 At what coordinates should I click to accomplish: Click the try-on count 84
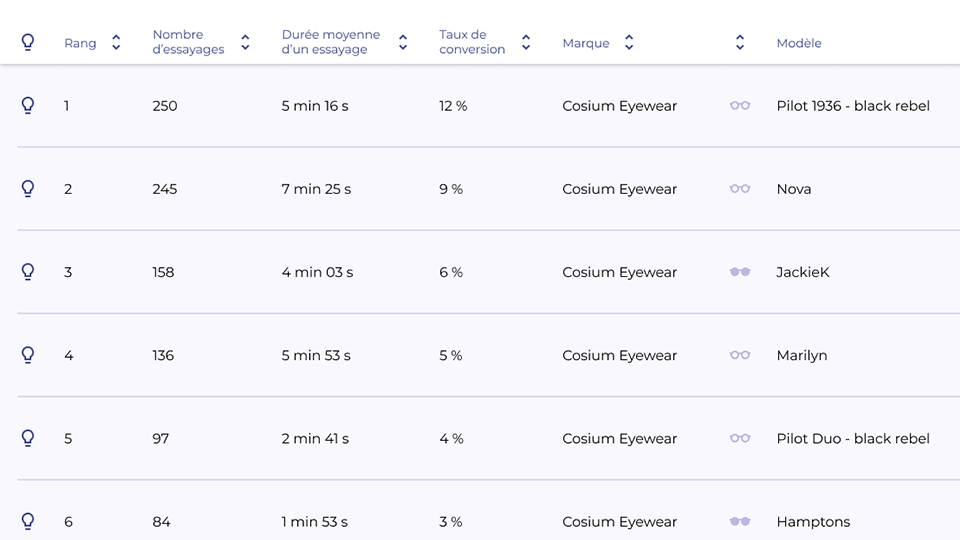(x=162, y=522)
